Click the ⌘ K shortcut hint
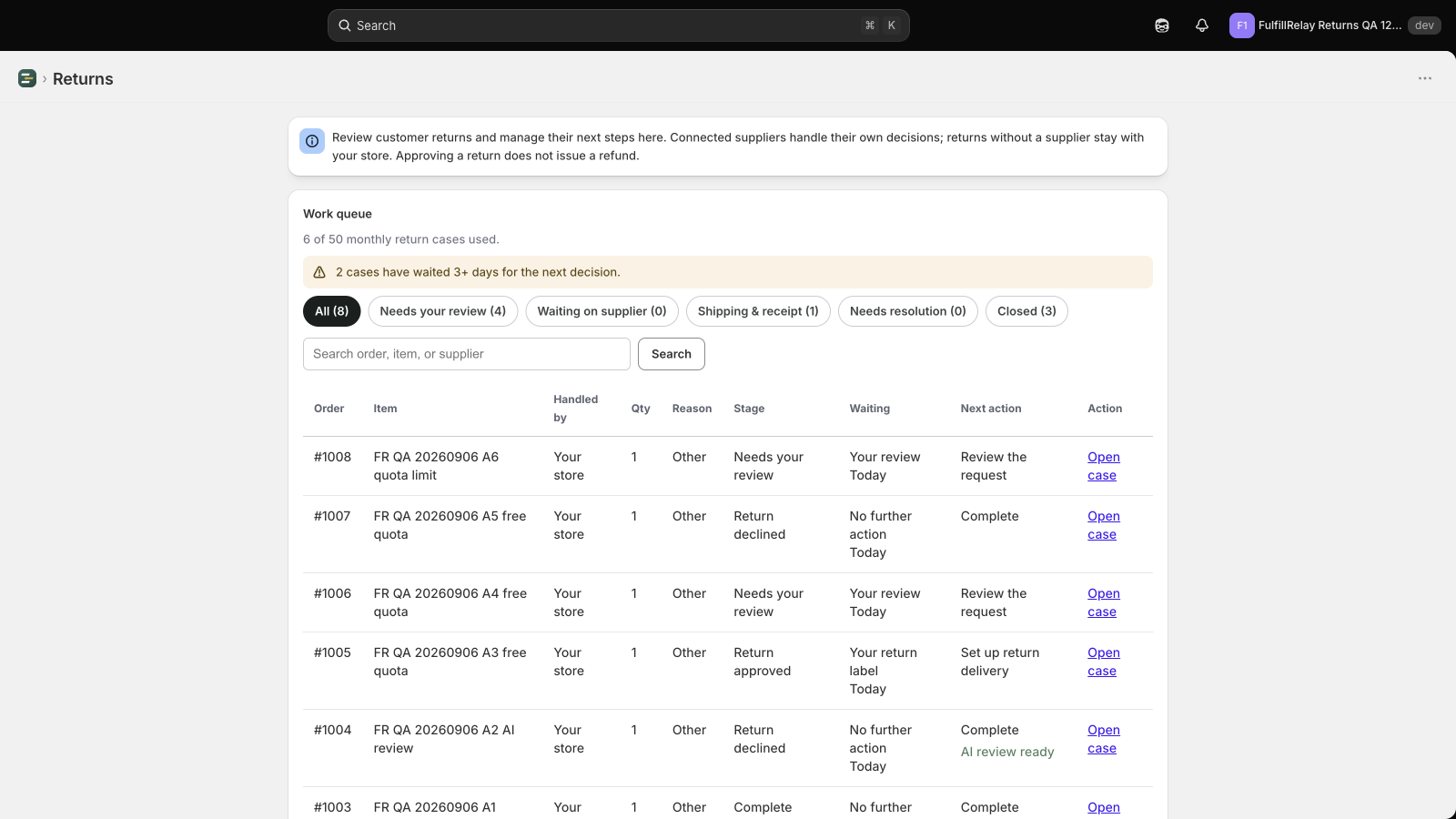 tap(881, 25)
